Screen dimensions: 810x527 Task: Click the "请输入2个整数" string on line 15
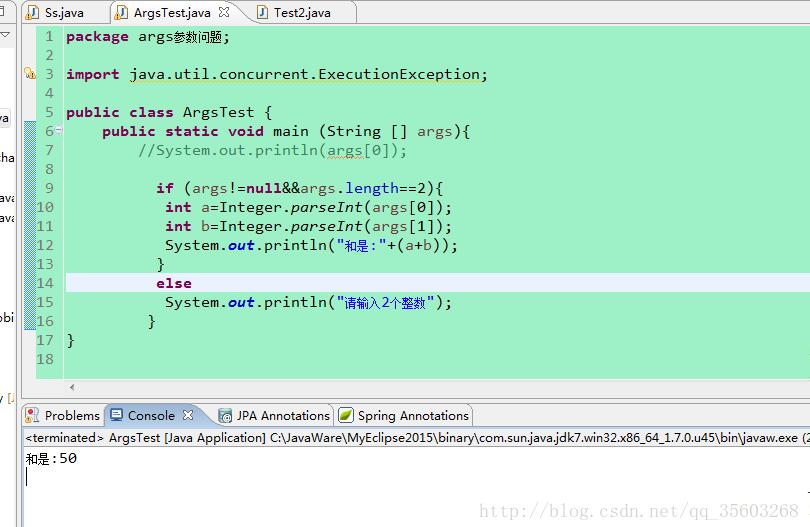coord(385,302)
